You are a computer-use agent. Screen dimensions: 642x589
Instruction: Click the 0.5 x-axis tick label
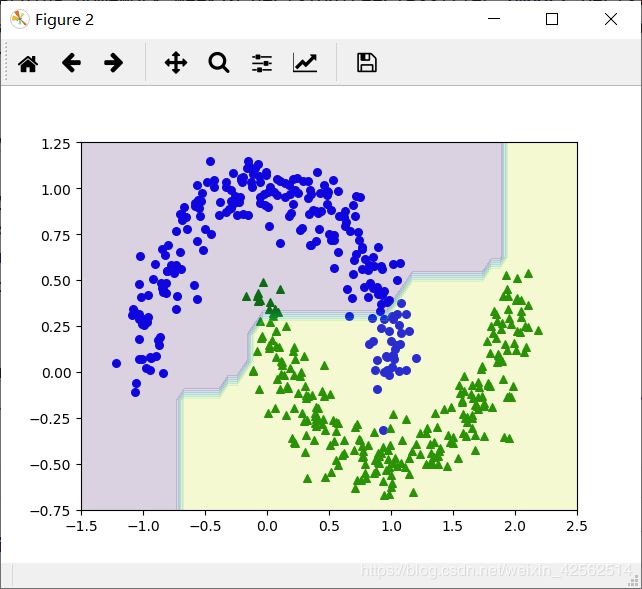329,526
